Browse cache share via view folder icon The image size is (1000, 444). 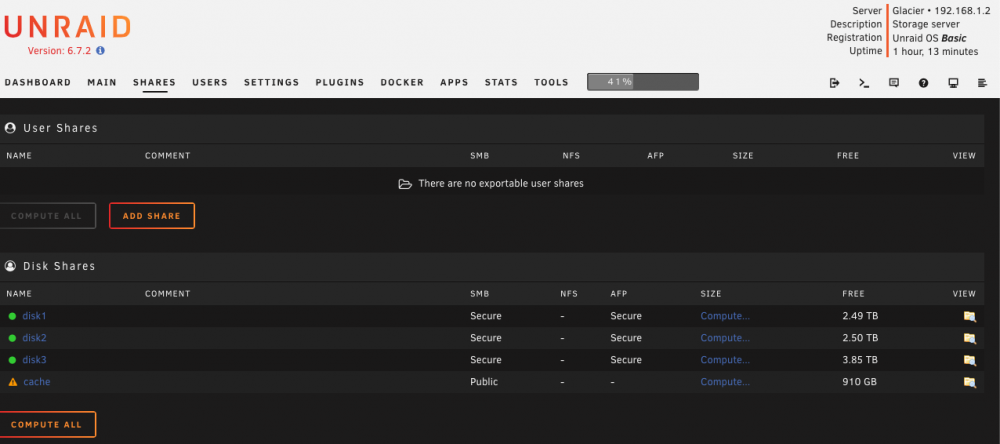coord(969,382)
